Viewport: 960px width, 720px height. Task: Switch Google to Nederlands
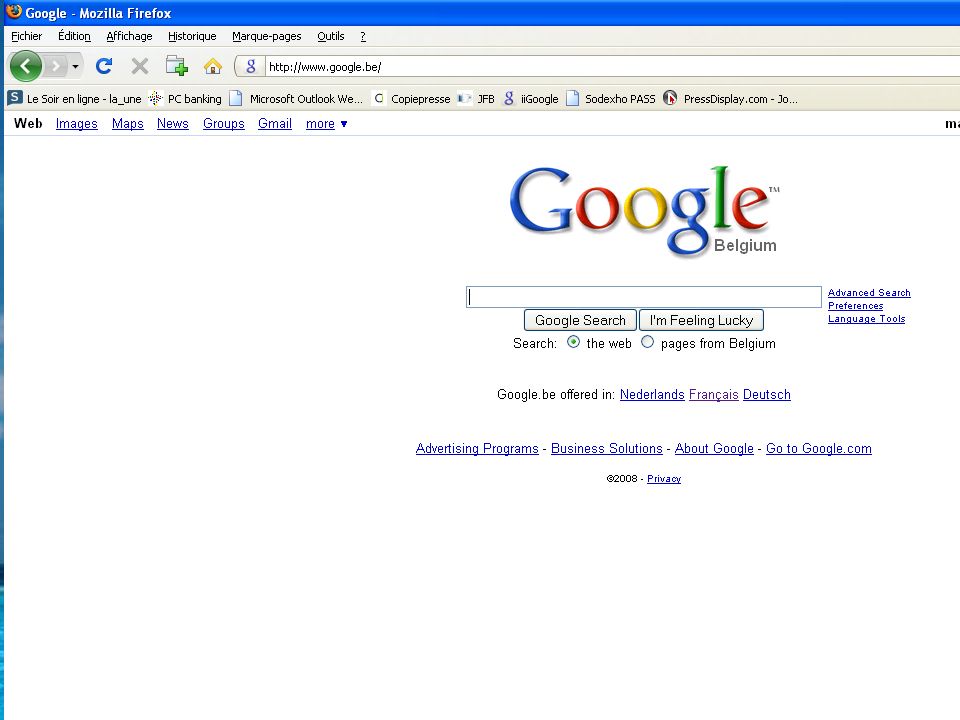(652, 394)
